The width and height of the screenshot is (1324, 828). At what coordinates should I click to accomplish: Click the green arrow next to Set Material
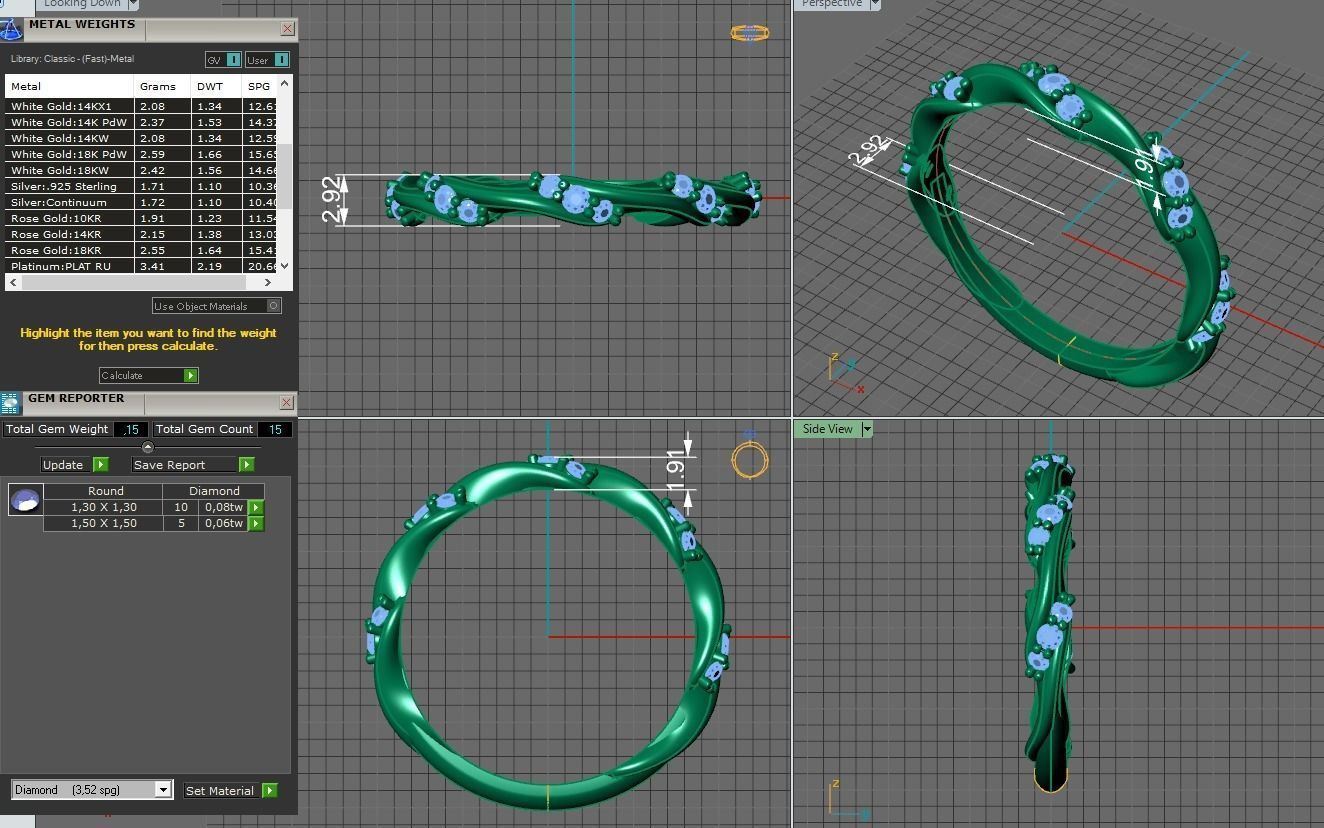269,790
